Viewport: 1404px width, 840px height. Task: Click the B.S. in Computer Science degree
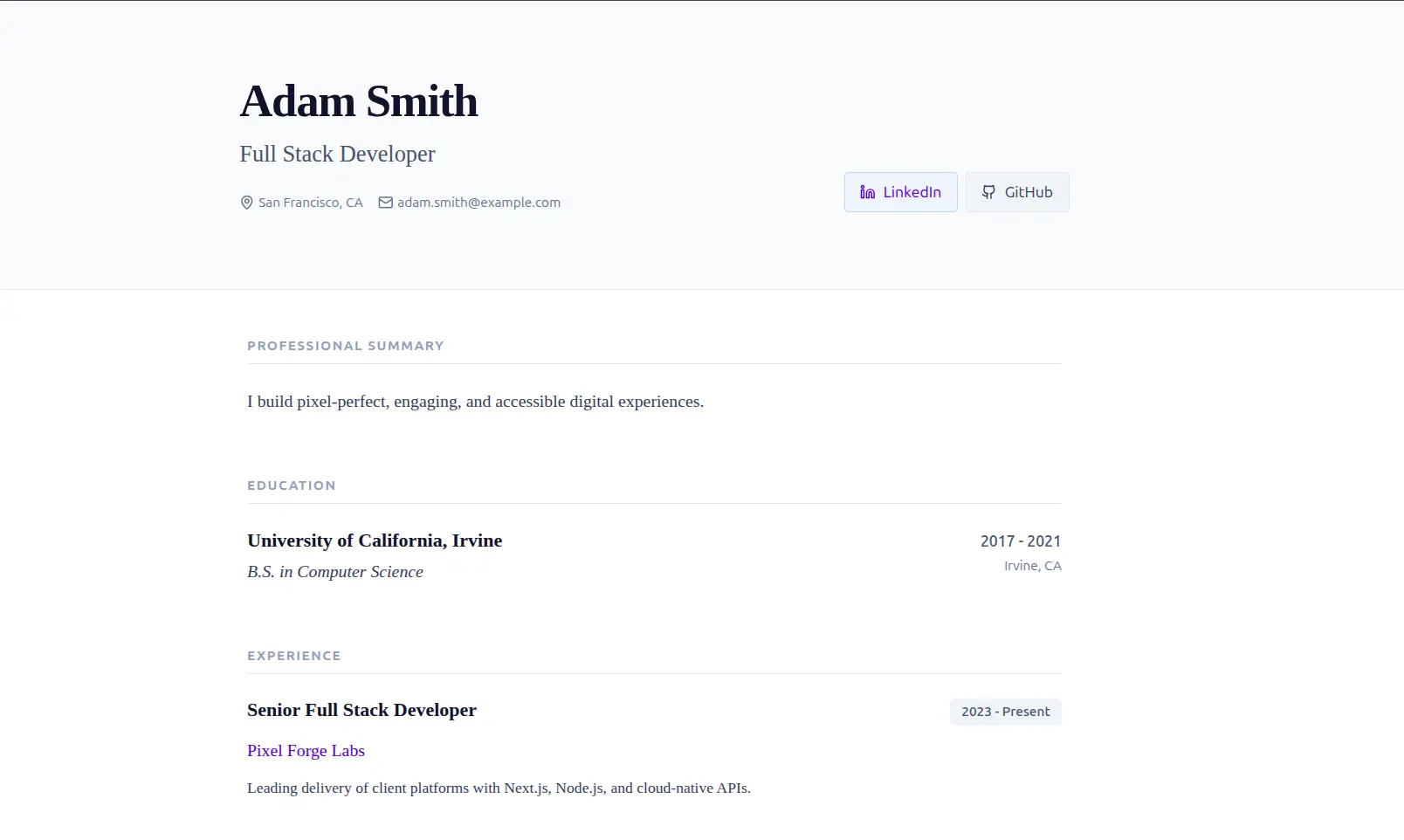pyautogui.click(x=335, y=572)
